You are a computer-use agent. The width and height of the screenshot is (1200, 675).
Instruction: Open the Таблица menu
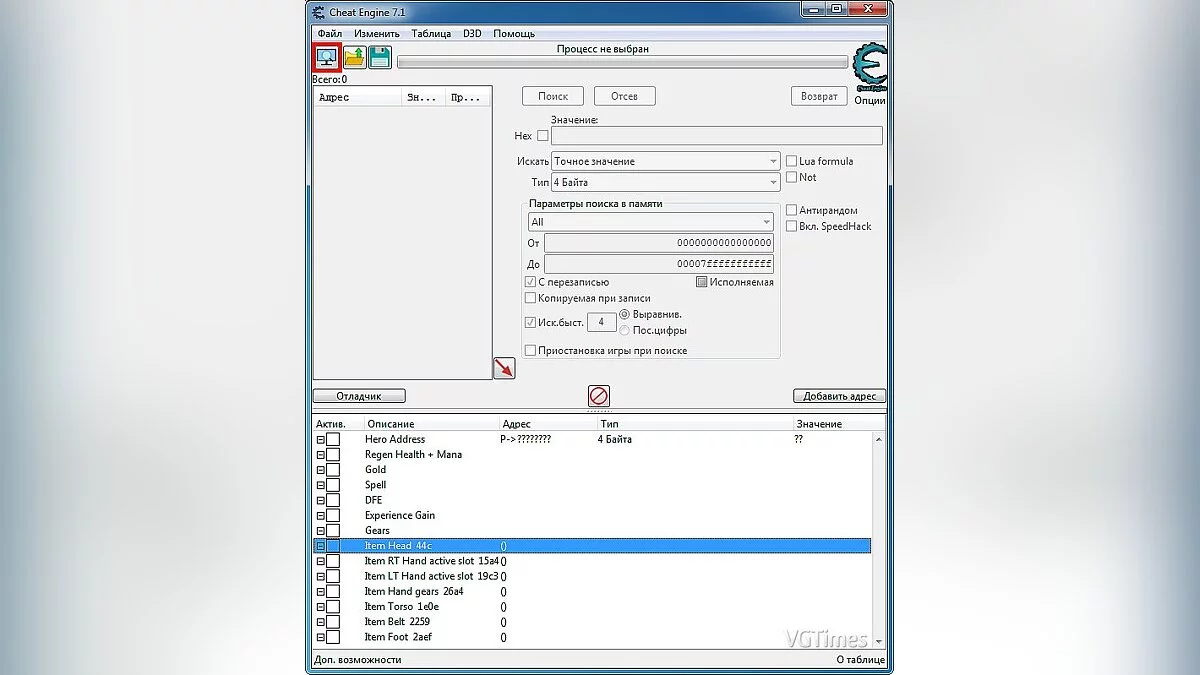click(x=431, y=33)
